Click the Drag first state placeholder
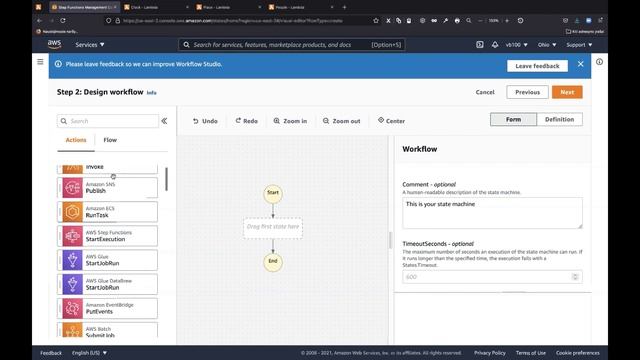640x360 pixels. (x=273, y=227)
